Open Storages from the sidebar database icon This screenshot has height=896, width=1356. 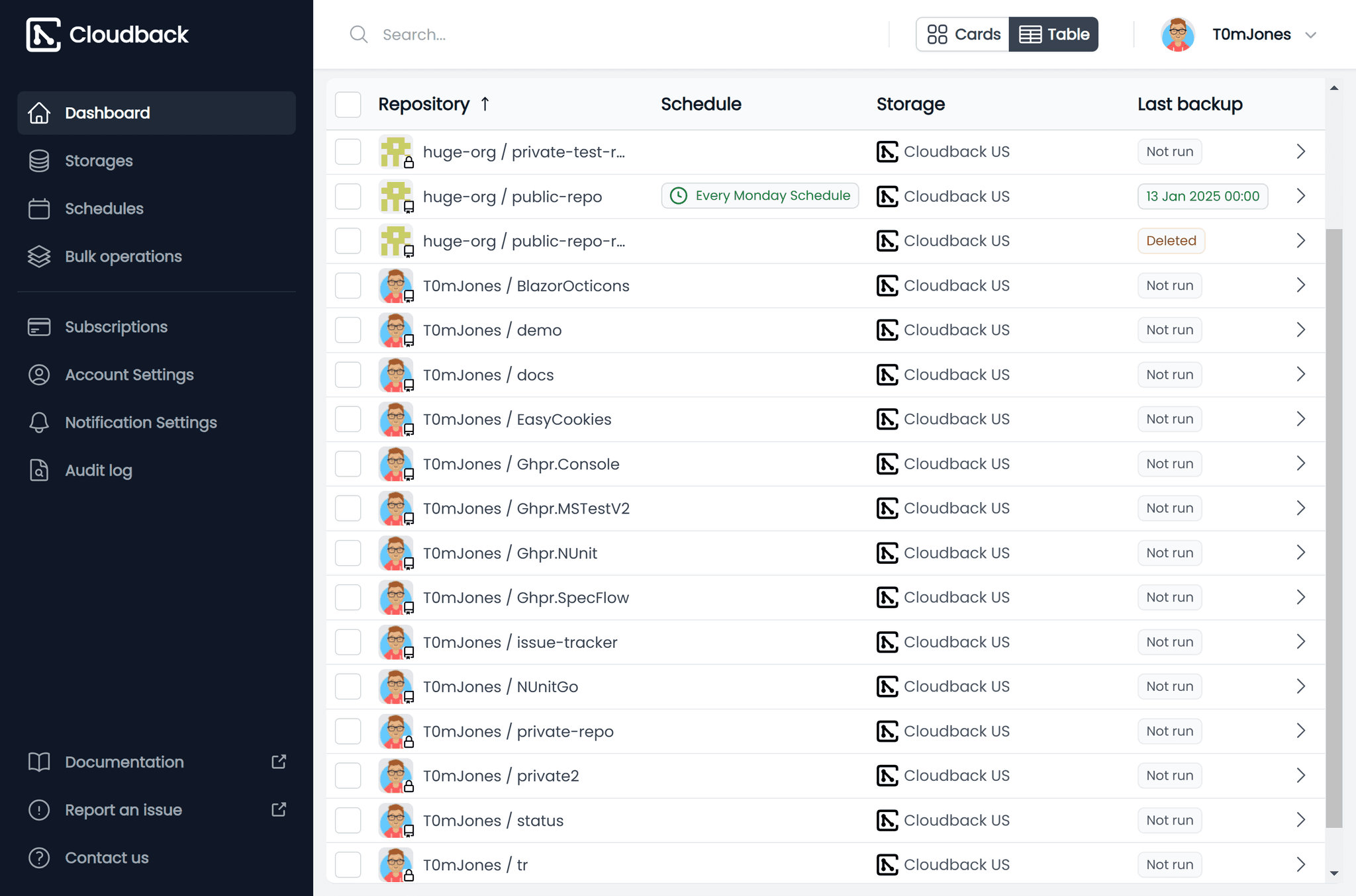tap(39, 161)
